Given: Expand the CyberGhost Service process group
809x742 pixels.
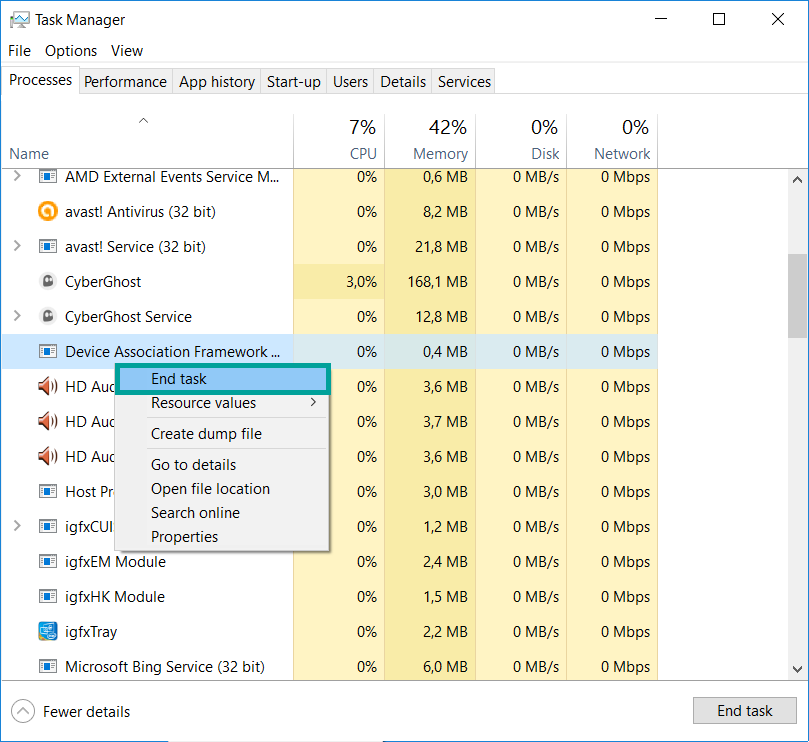Looking at the screenshot, I should pos(17,317).
